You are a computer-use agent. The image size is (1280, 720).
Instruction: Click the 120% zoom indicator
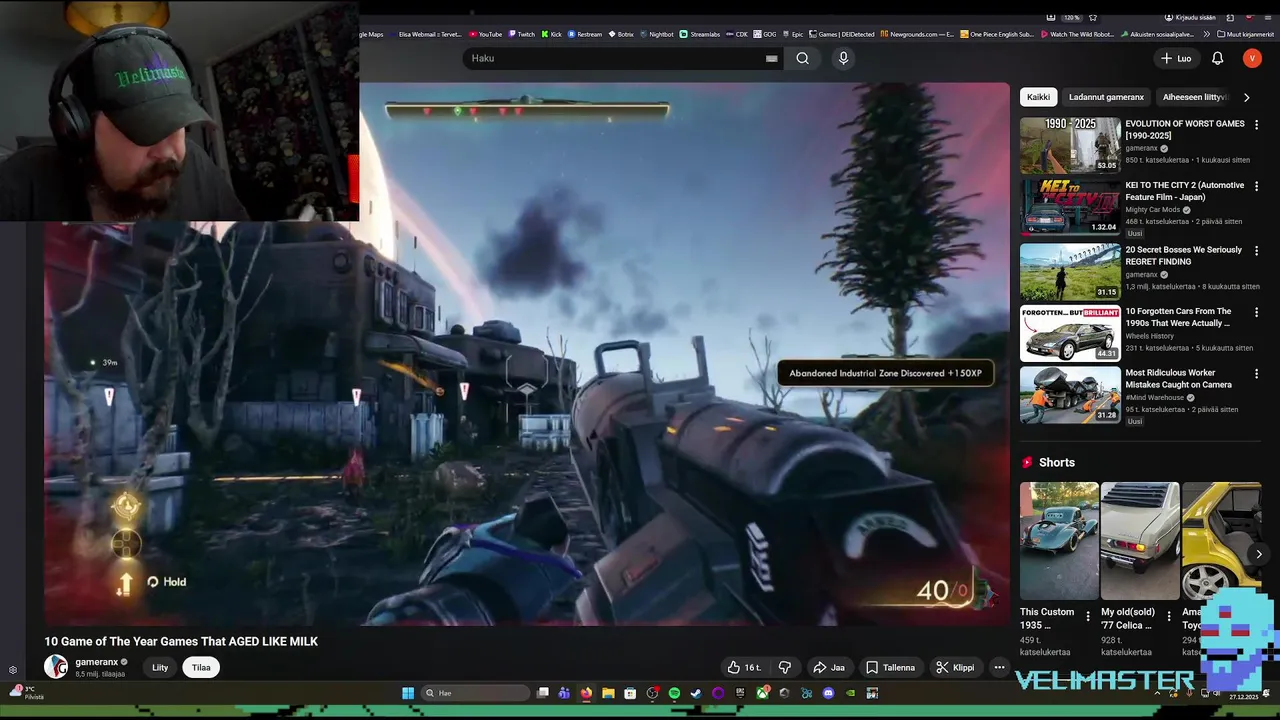coord(1071,17)
